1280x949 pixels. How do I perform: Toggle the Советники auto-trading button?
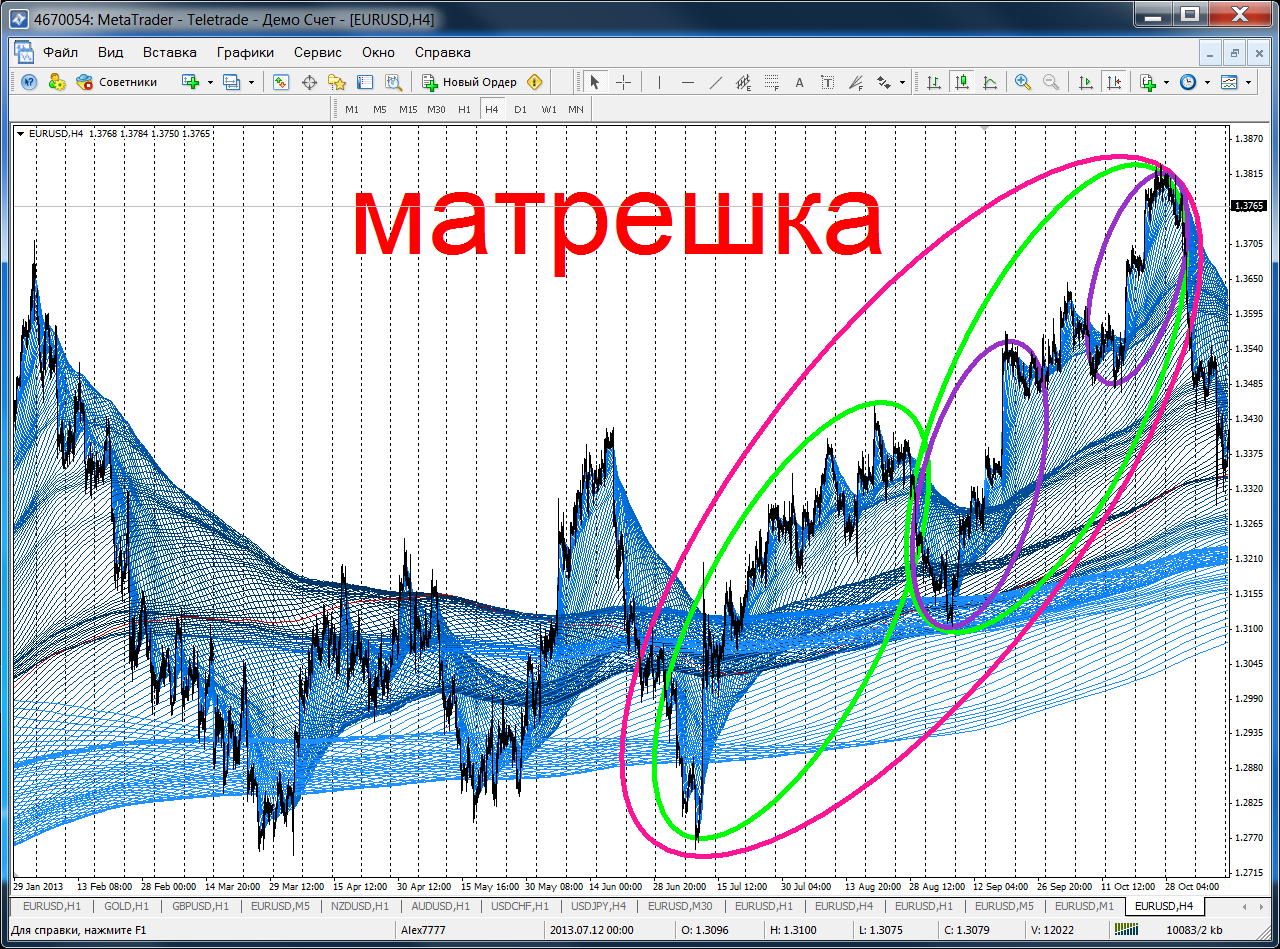click(x=117, y=82)
